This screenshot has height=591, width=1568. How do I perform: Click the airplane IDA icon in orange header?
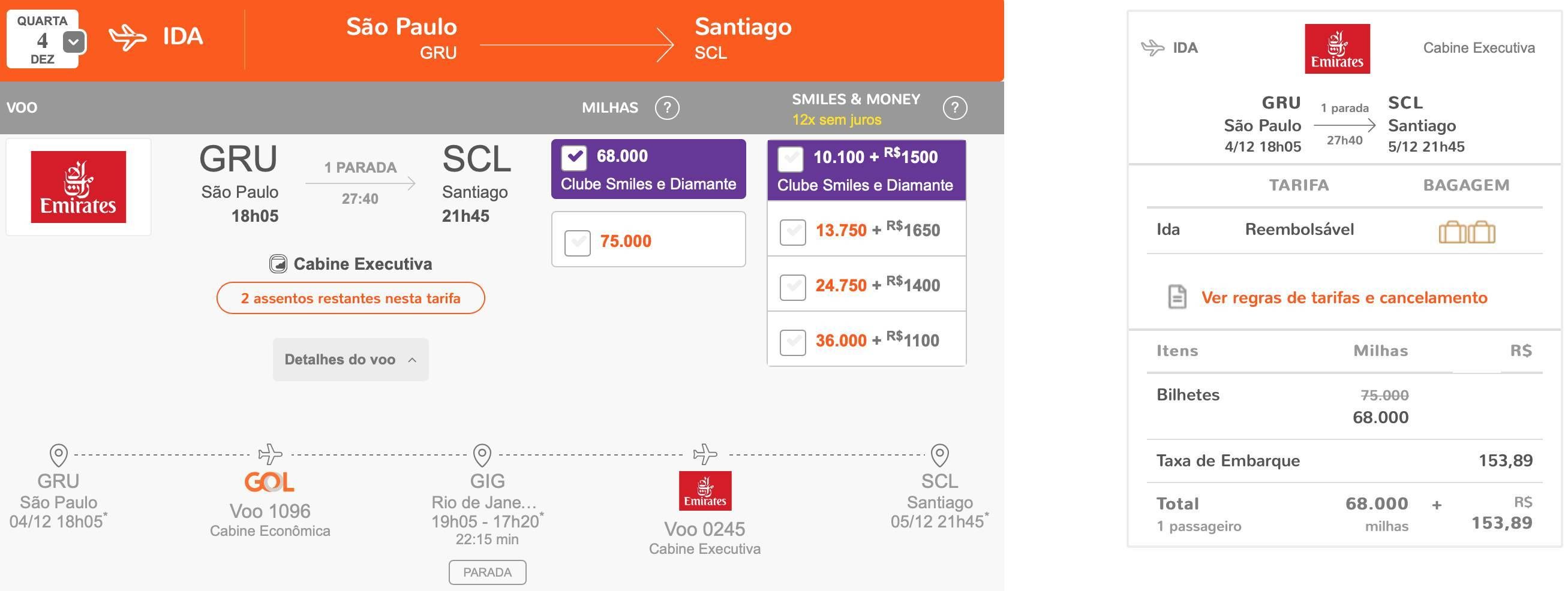[127, 37]
